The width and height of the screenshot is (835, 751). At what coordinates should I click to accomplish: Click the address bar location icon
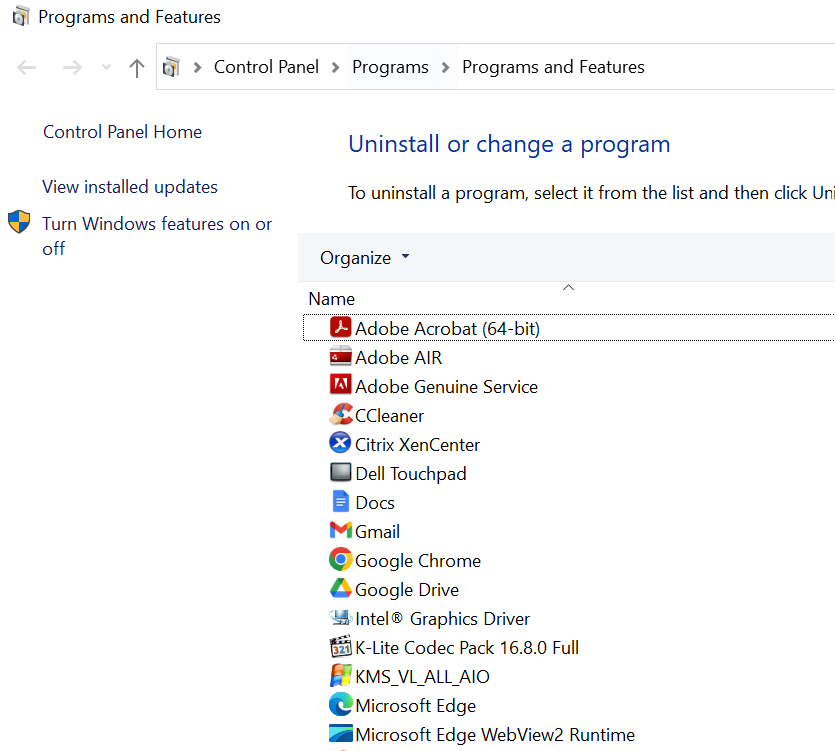coord(171,67)
